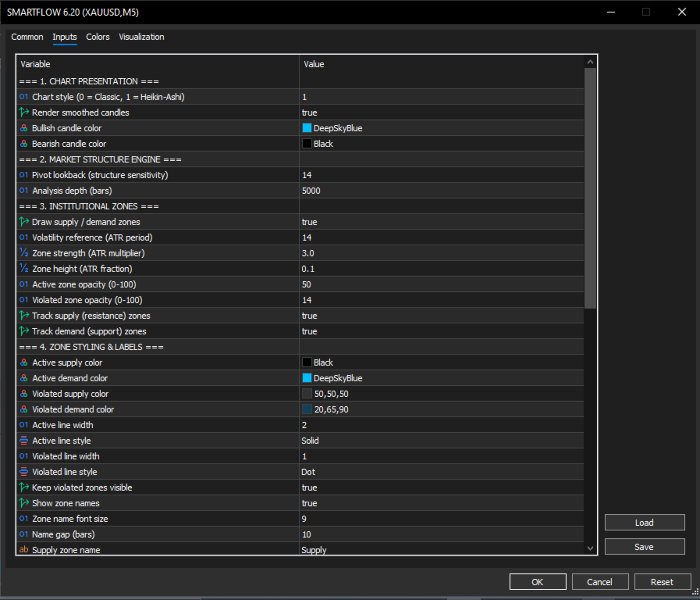Toggle the Render smoothed candles true value

click(441, 112)
